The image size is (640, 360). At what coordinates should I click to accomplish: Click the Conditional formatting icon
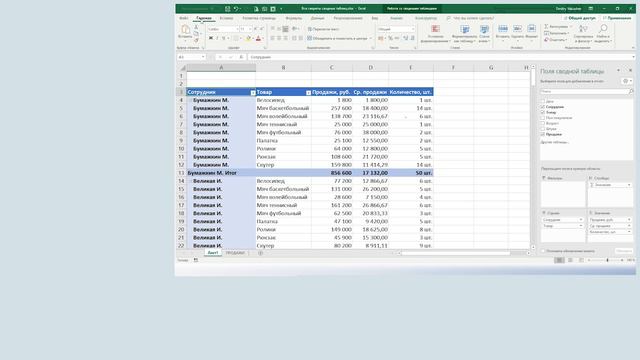click(436, 29)
